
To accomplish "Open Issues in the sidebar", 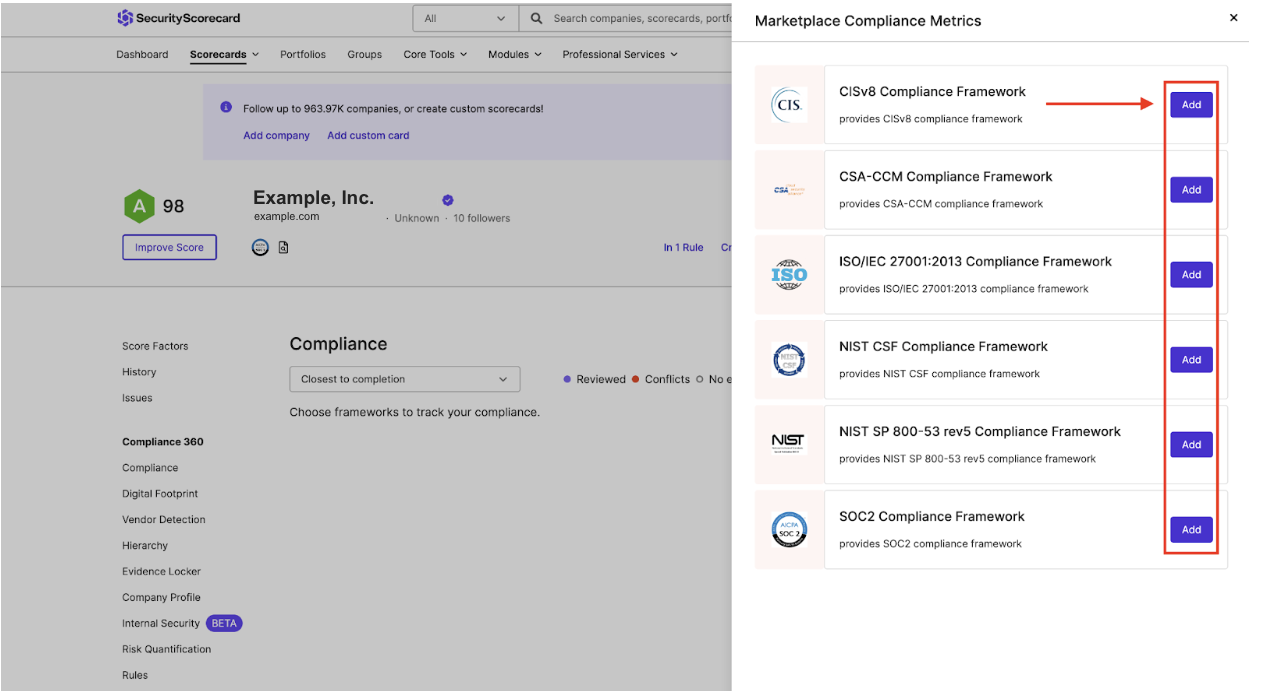I will click(137, 398).
